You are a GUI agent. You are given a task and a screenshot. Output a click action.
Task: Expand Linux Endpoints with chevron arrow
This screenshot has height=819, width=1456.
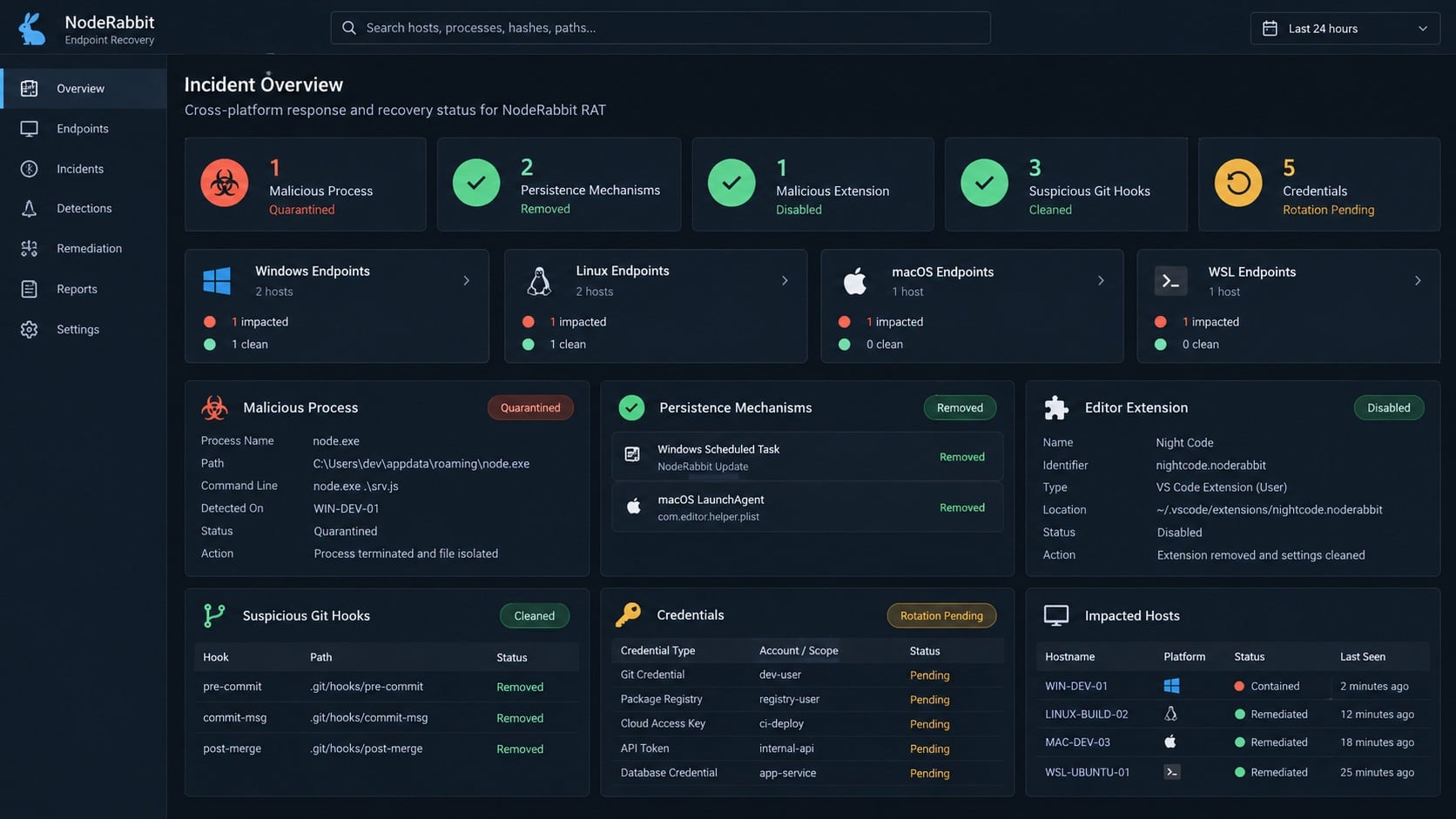pyautogui.click(x=785, y=280)
